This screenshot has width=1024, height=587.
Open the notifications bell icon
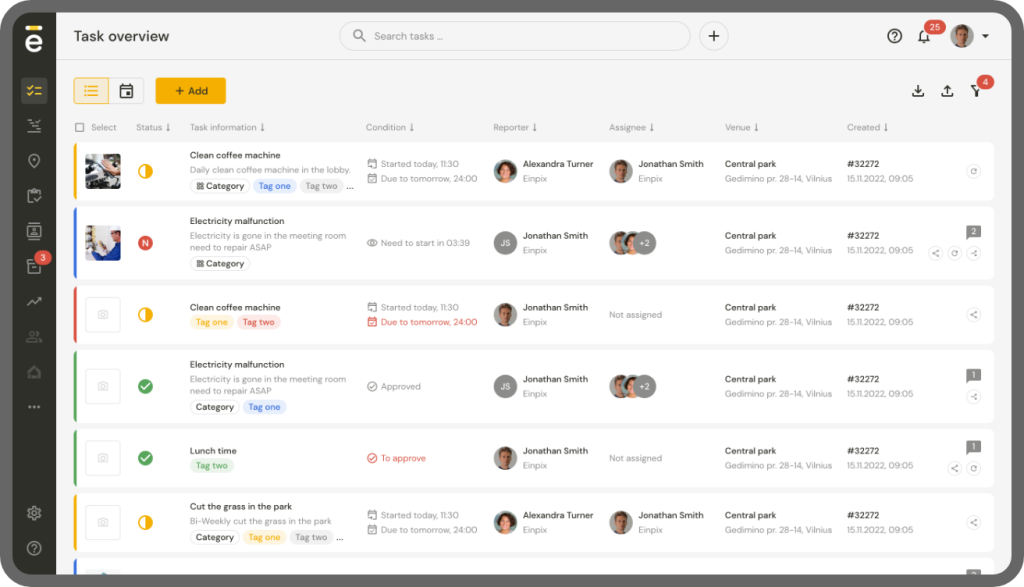point(923,36)
